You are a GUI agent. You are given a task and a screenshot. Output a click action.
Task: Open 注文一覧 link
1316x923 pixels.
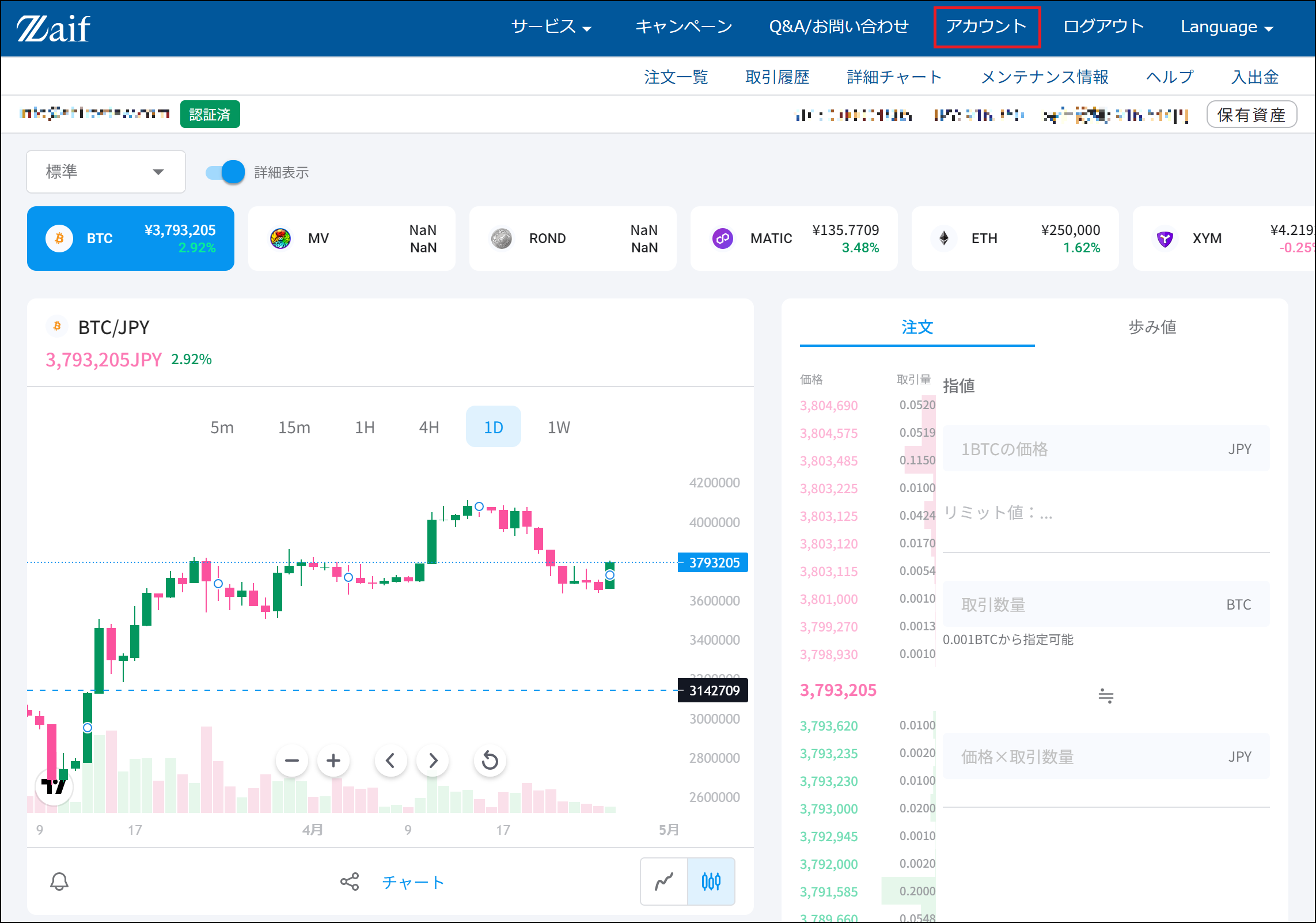click(x=676, y=77)
